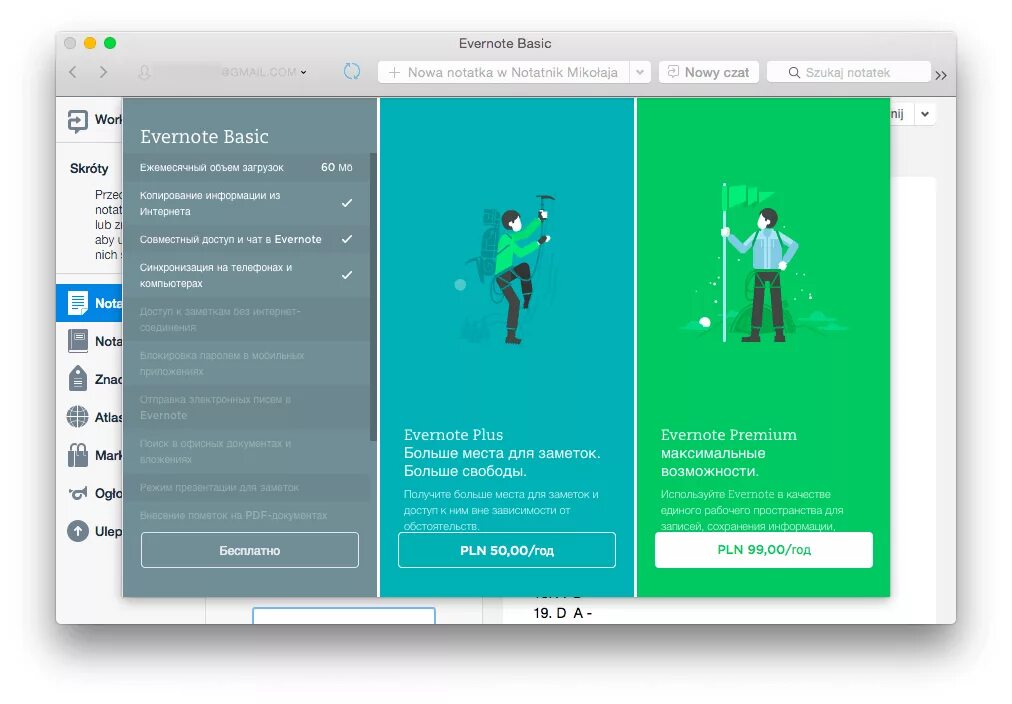The width and height of the screenshot is (1012, 704).
Task: Open the dropdown arrow near top right
Action: tap(925, 114)
